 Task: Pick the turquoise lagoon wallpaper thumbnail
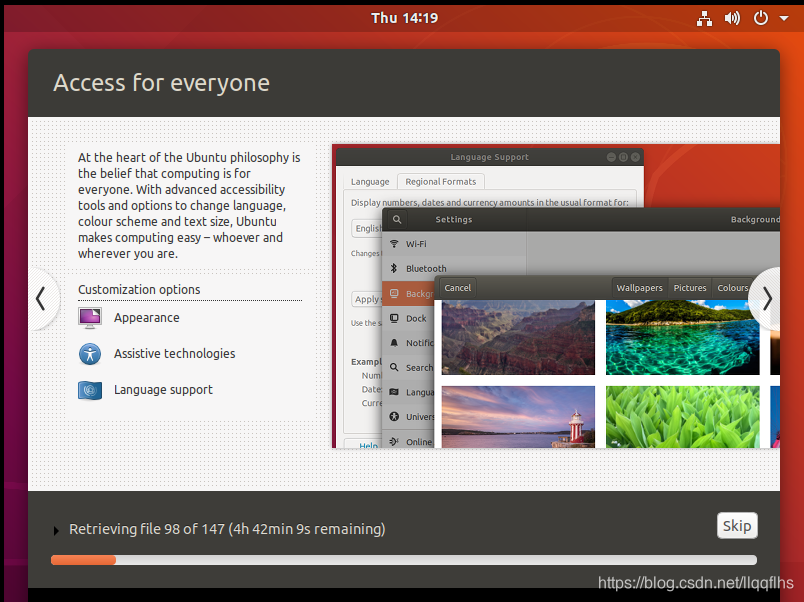pyautogui.click(x=682, y=337)
